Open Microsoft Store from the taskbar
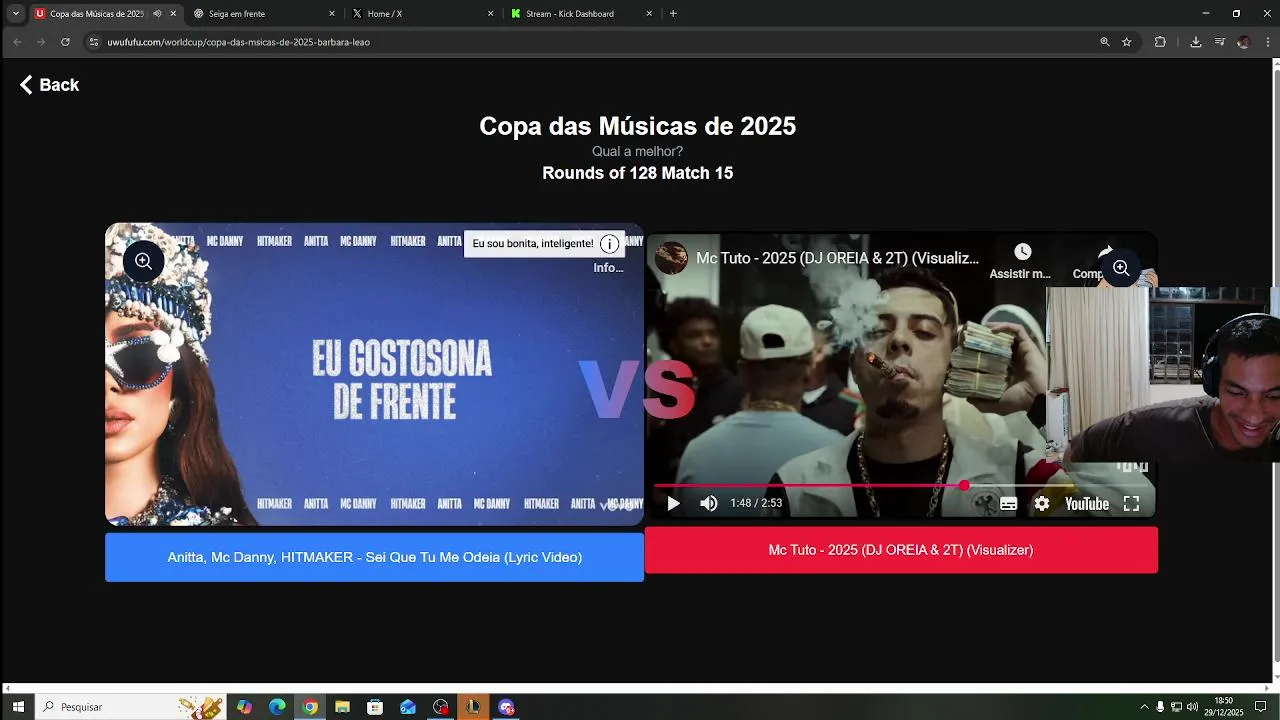1280x720 pixels. pyautogui.click(x=375, y=707)
